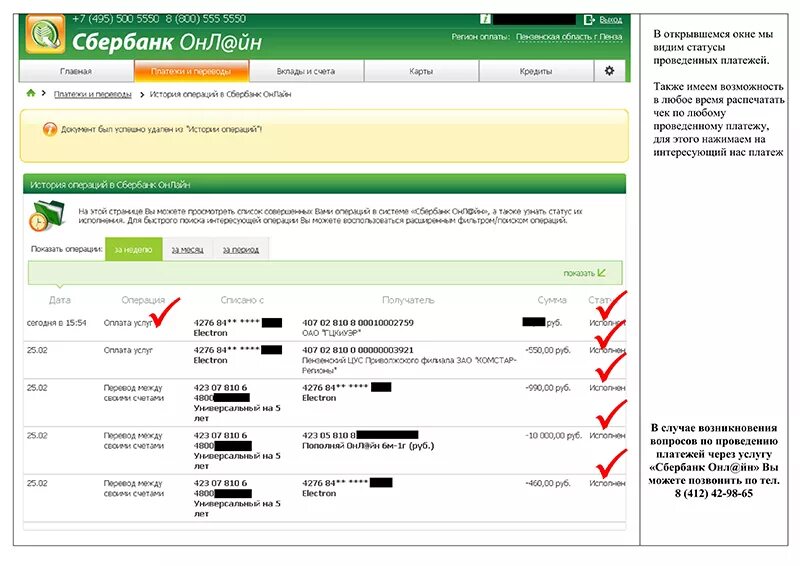Open the -990,00 руб. transfer
Screen dimensions: 800x566
[x=324, y=403]
